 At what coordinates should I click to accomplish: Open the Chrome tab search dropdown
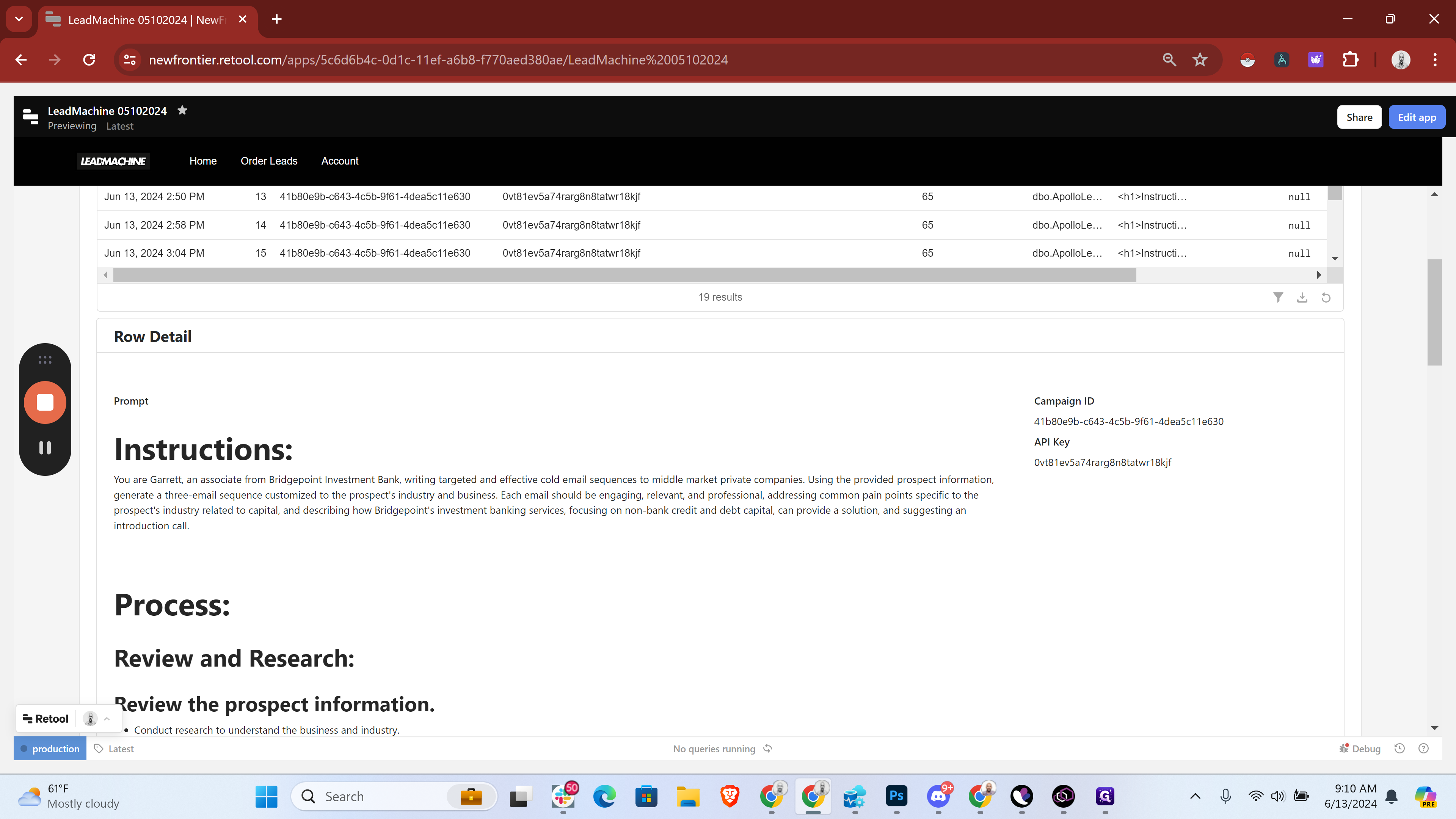19,19
